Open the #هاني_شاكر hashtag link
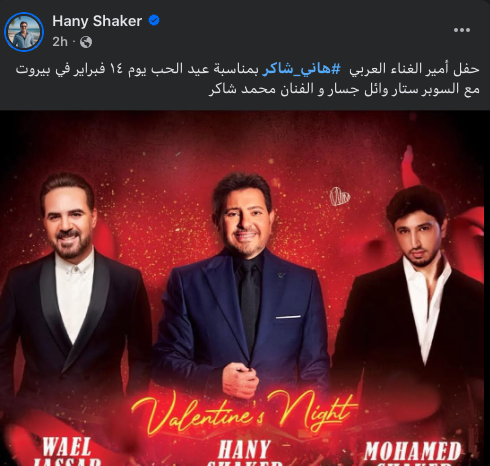The image size is (490, 466). [x=301, y=69]
